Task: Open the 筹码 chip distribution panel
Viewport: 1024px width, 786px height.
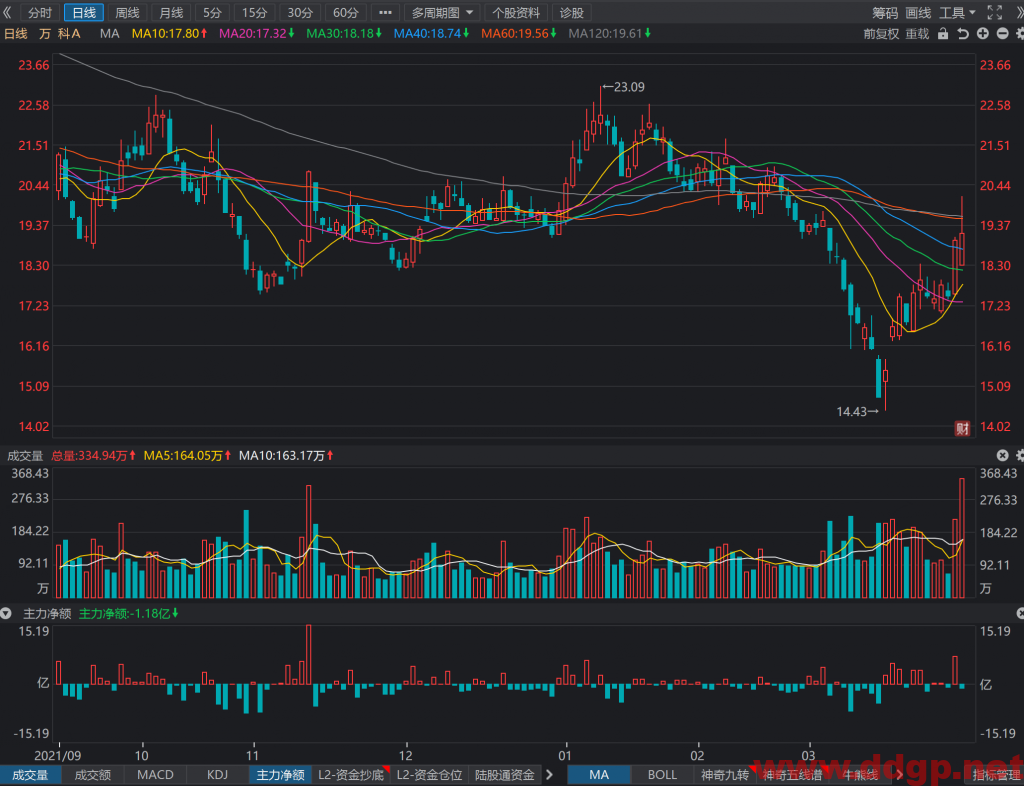Action: (x=885, y=12)
